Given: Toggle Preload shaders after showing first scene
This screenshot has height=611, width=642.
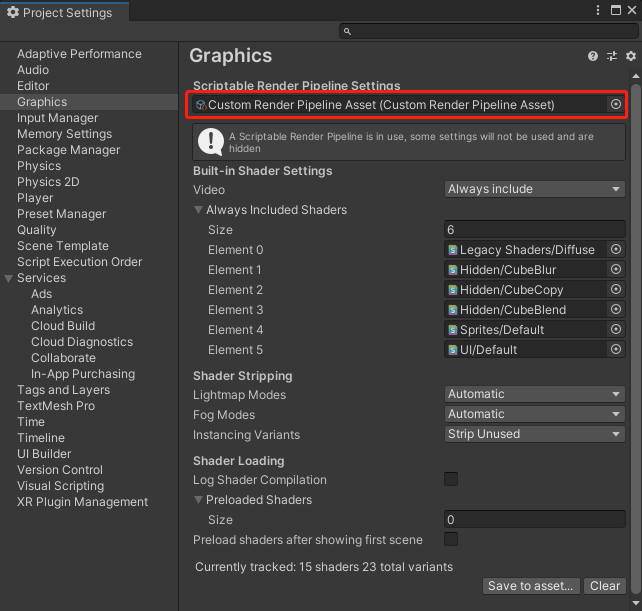Looking at the screenshot, I should 451,539.
